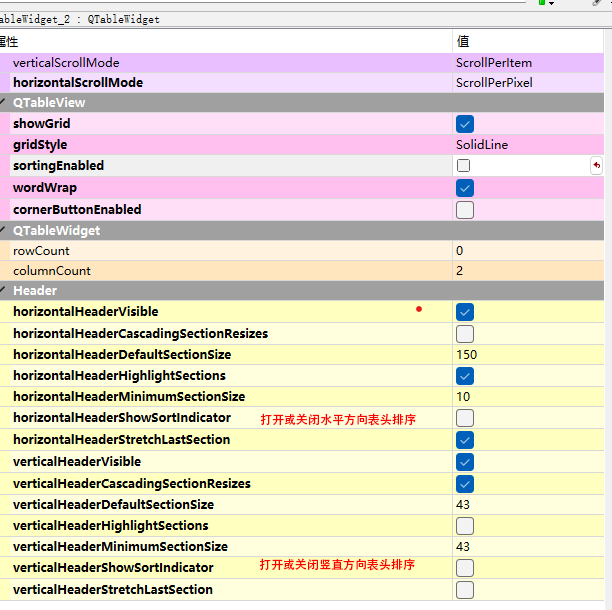612x610 pixels.
Task: Uncheck horizontalHeaderVisible checkbox
Action: [464, 312]
